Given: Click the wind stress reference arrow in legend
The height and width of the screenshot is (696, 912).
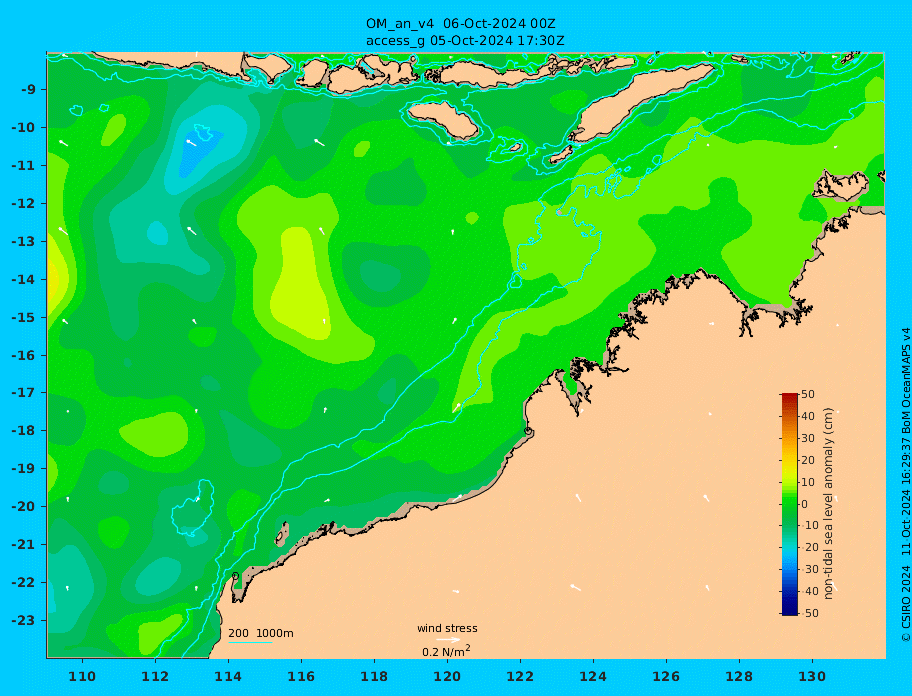Looking at the screenshot, I should (448, 640).
